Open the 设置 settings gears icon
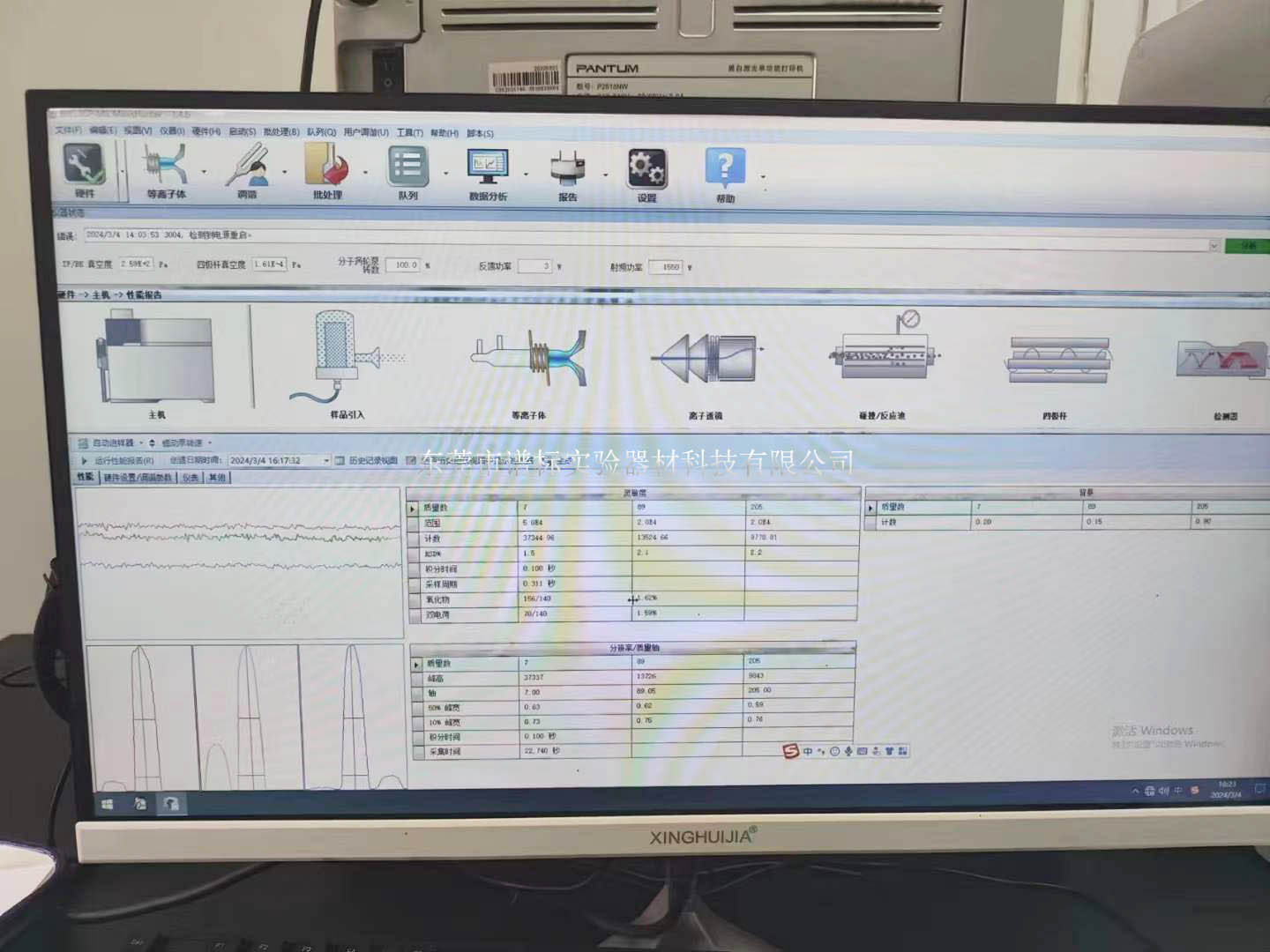1270x952 pixels. (x=646, y=171)
